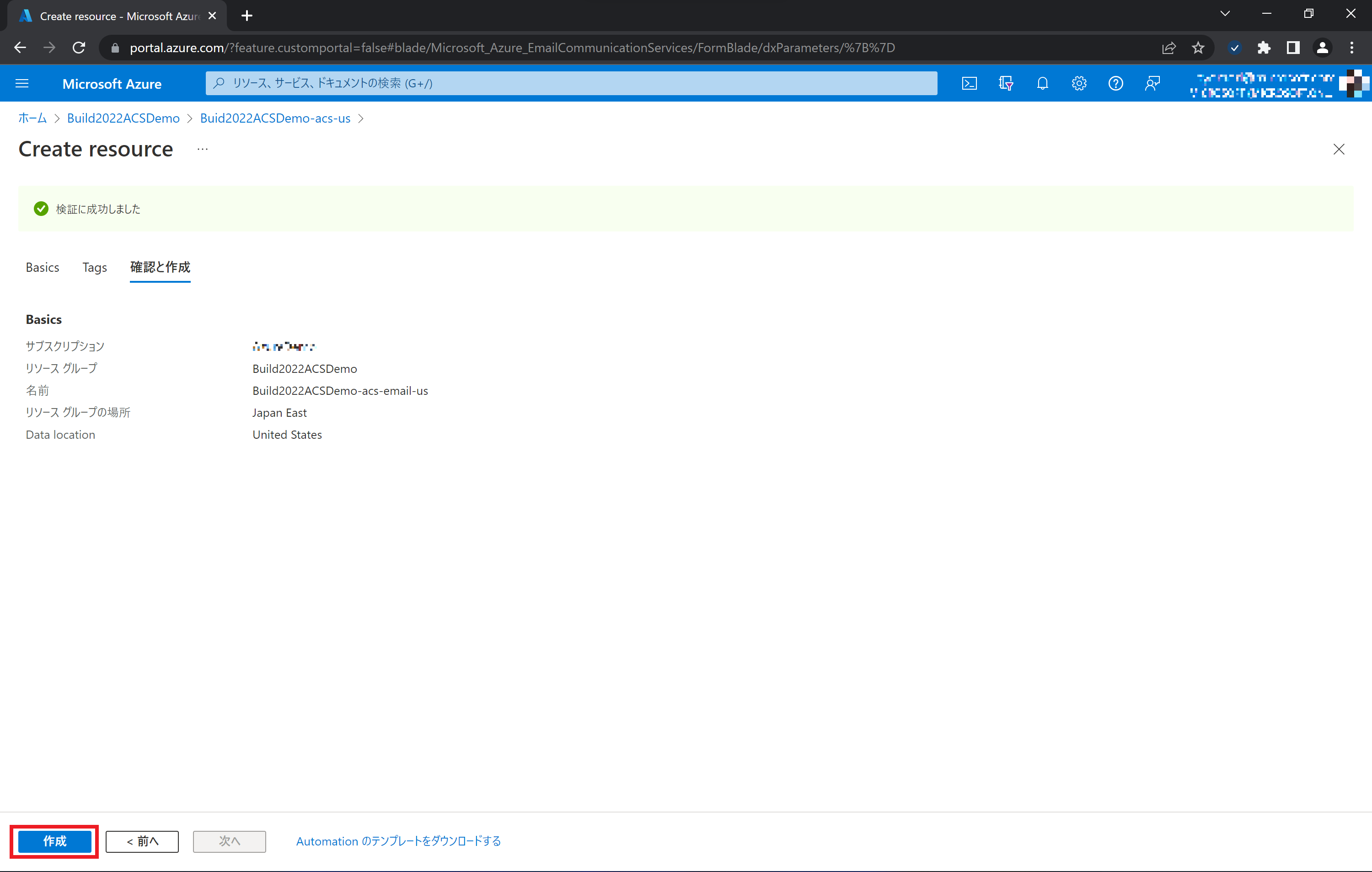Screen dimensions: 1372x872
Task: Switch to the Tags tab
Action: tap(94, 267)
